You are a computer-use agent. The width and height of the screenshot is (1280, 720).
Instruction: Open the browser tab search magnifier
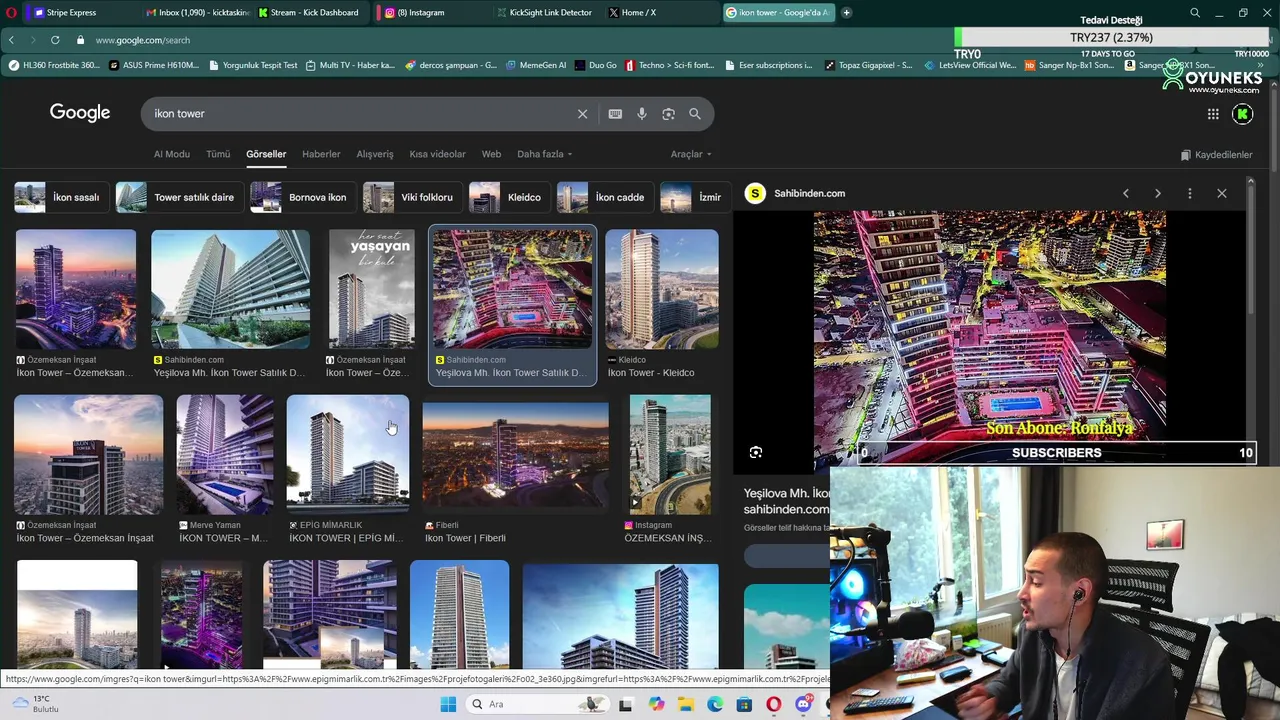1195,13
